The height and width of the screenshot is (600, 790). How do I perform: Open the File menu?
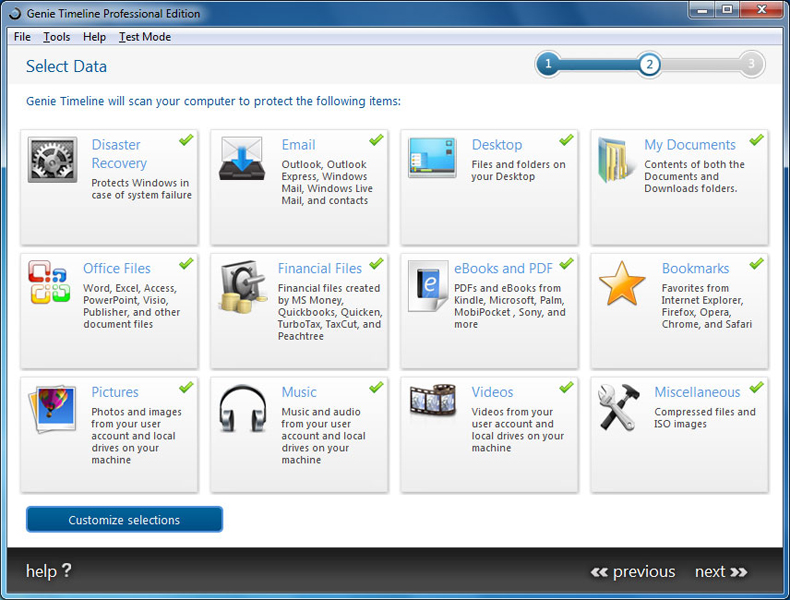(22, 37)
